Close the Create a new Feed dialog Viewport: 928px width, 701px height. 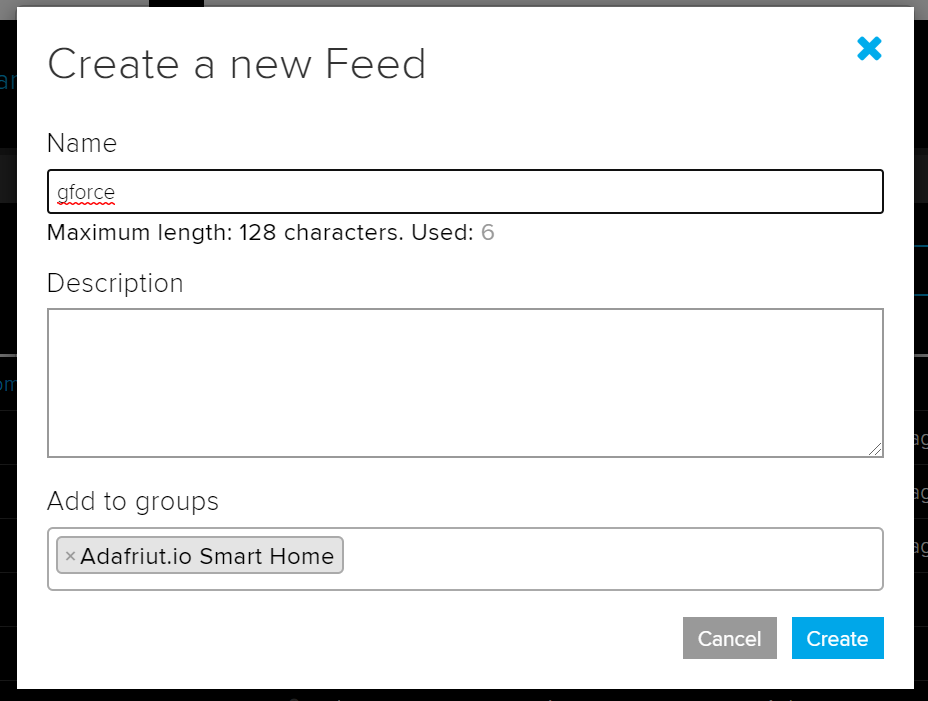pos(869,48)
